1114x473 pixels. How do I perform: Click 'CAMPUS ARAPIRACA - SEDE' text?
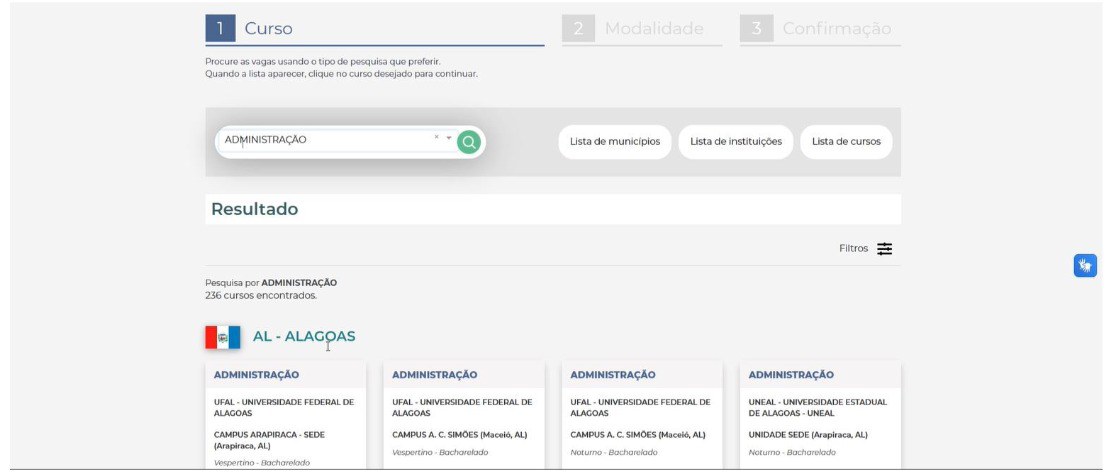click(x=269, y=435)
